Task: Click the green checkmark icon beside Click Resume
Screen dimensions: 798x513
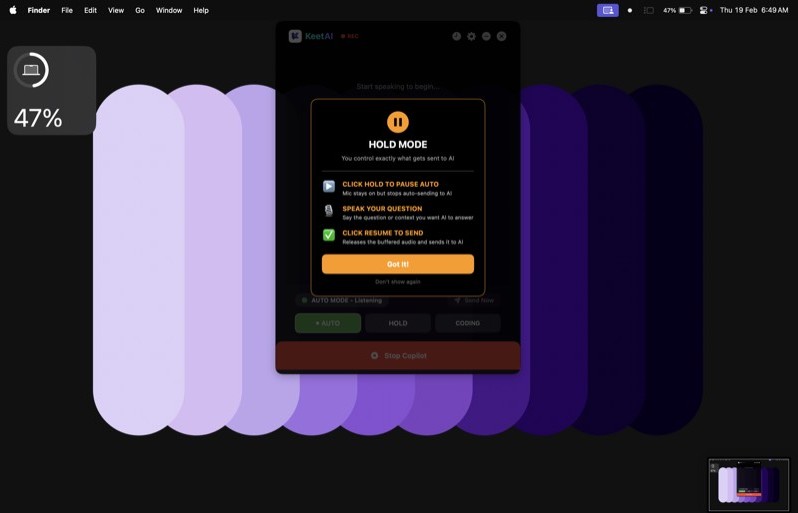Action: pos(329,235)
